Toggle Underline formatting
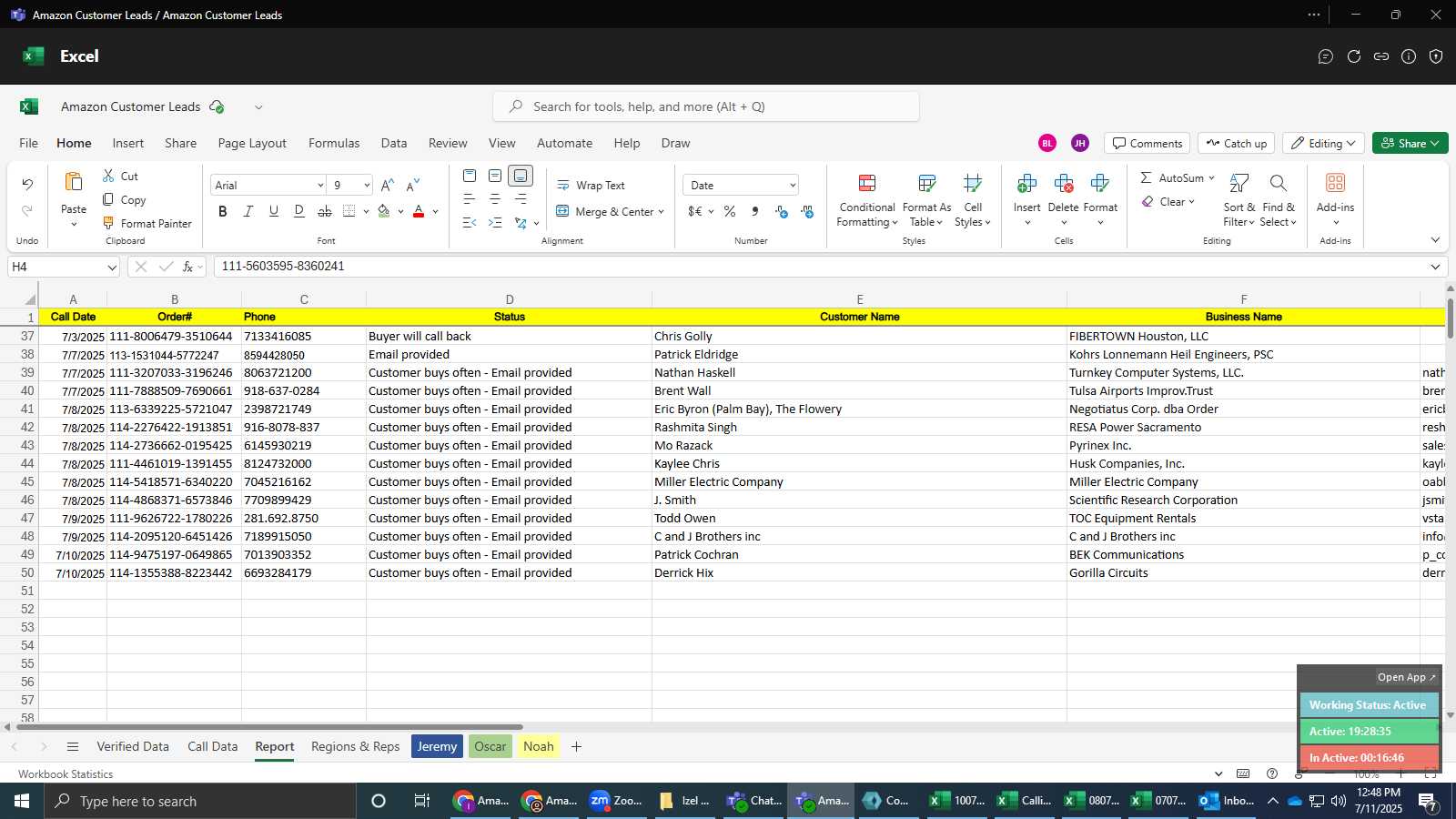Screen dimensions: 1456x819 [x=273, y=211]
